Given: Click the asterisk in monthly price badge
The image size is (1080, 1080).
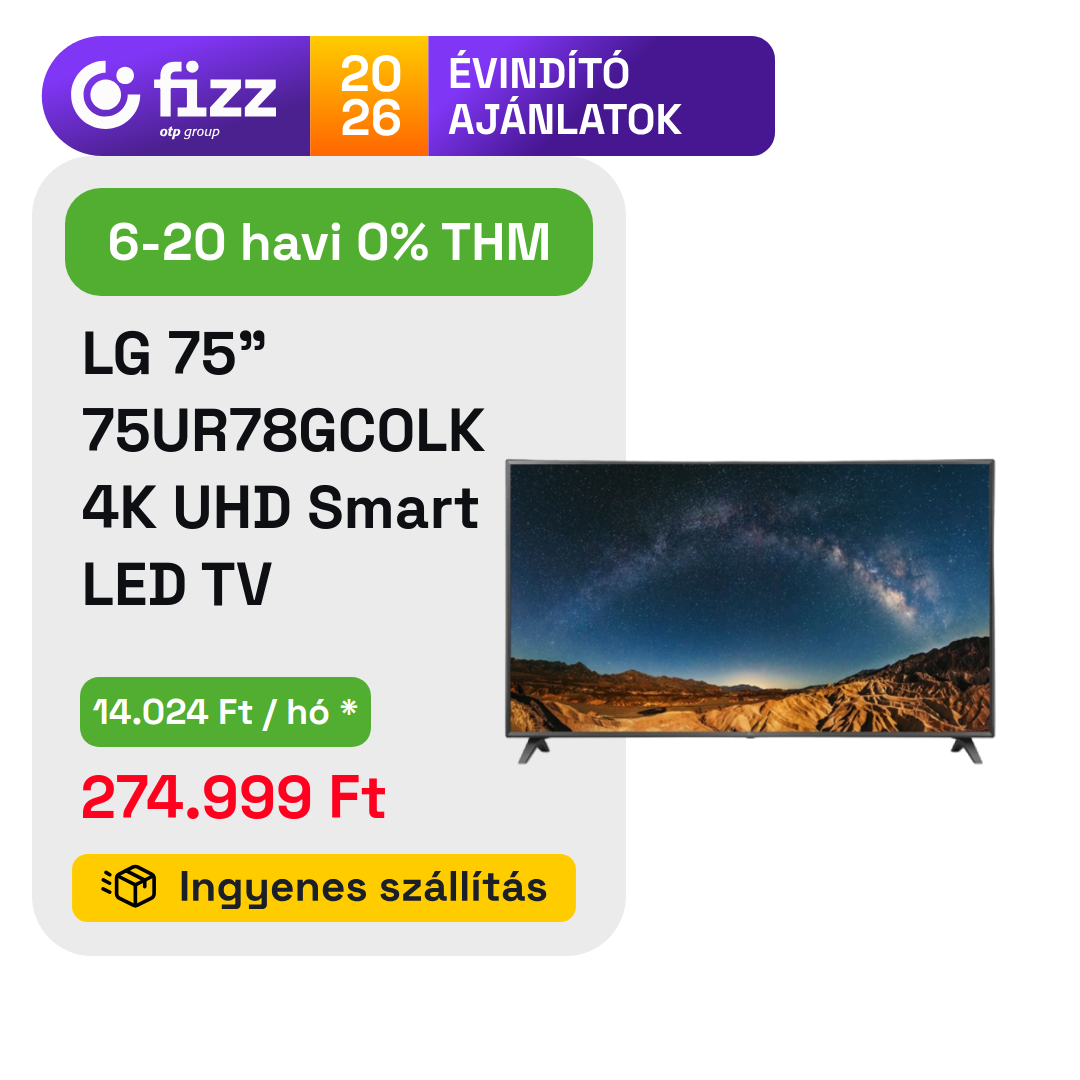Looking at the screenshot, I should 349,707.
